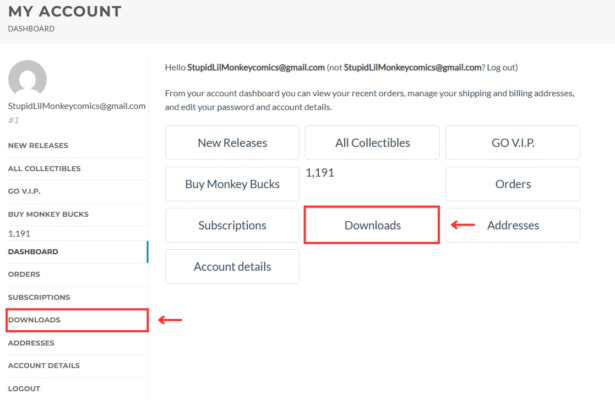Open Account Details sidebar item
This screenshot has height=400, width=615.
coord(43,366)
